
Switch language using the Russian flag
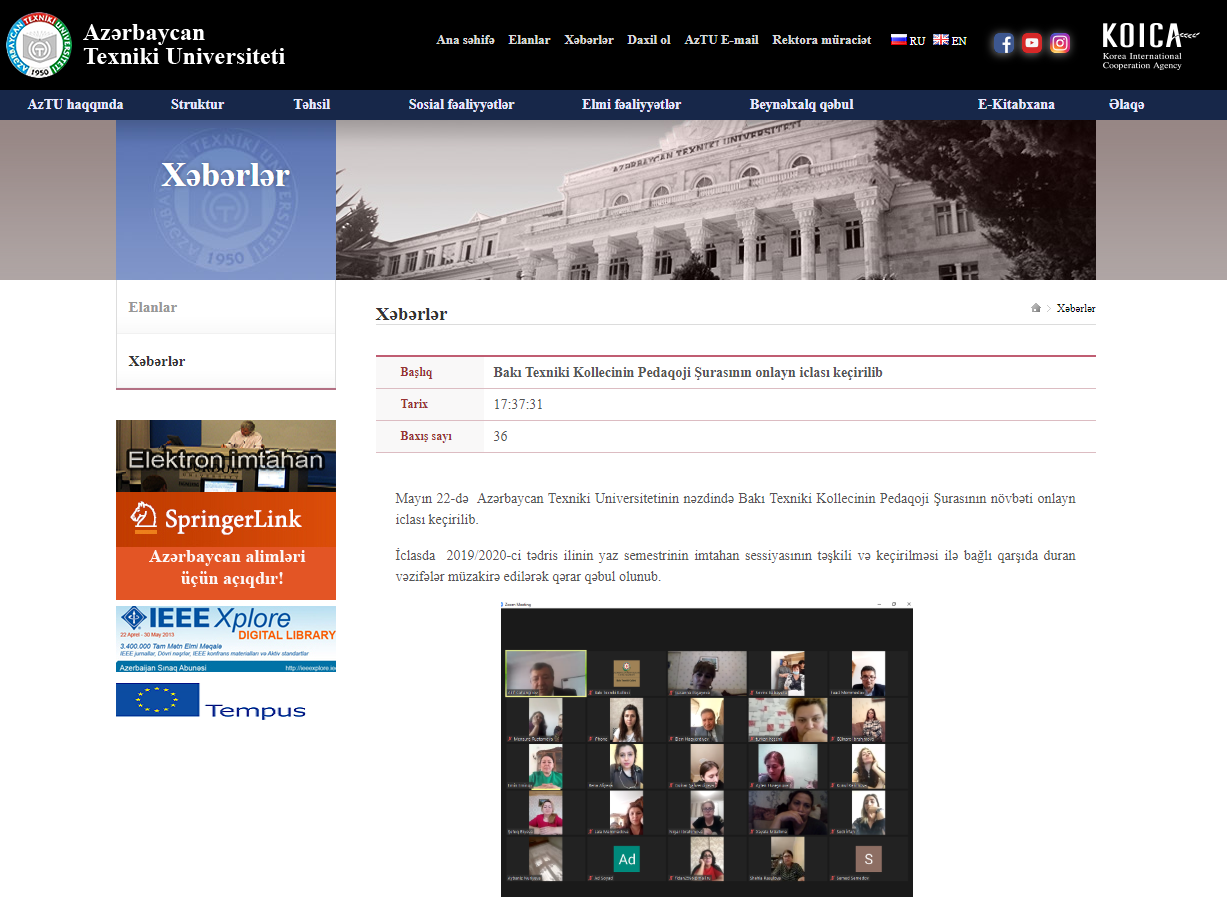[x=898, y=40]
